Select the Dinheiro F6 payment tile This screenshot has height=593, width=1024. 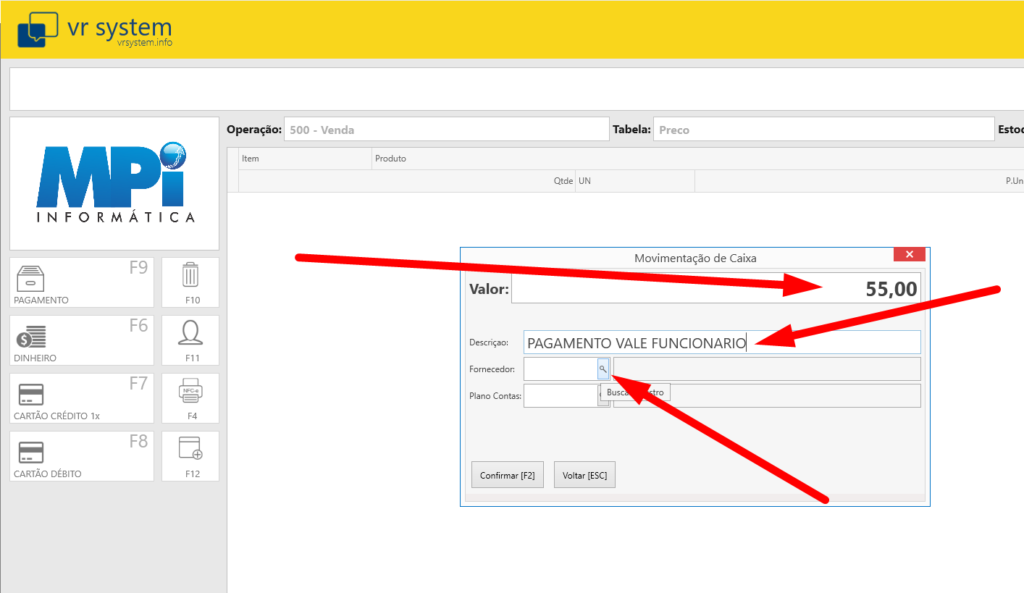pyautogui.click(x=81, y=340)
